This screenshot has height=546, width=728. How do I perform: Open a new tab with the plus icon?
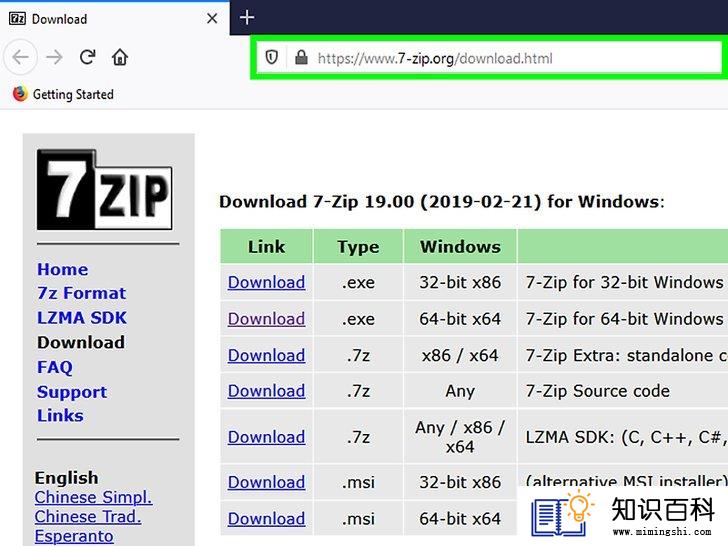click(247, 18)
